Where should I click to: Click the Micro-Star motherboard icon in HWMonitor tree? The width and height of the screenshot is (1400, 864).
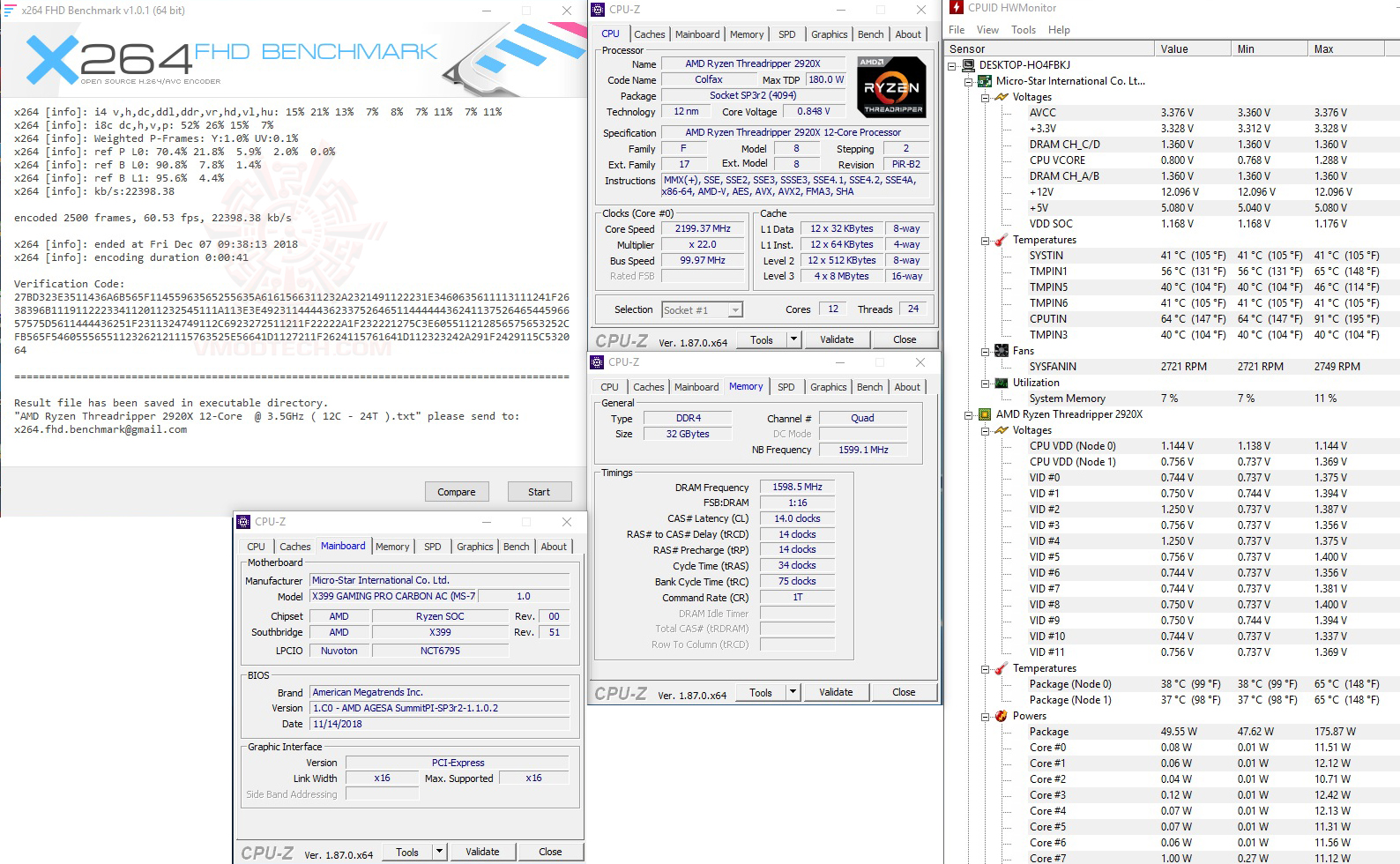point(985,81)
